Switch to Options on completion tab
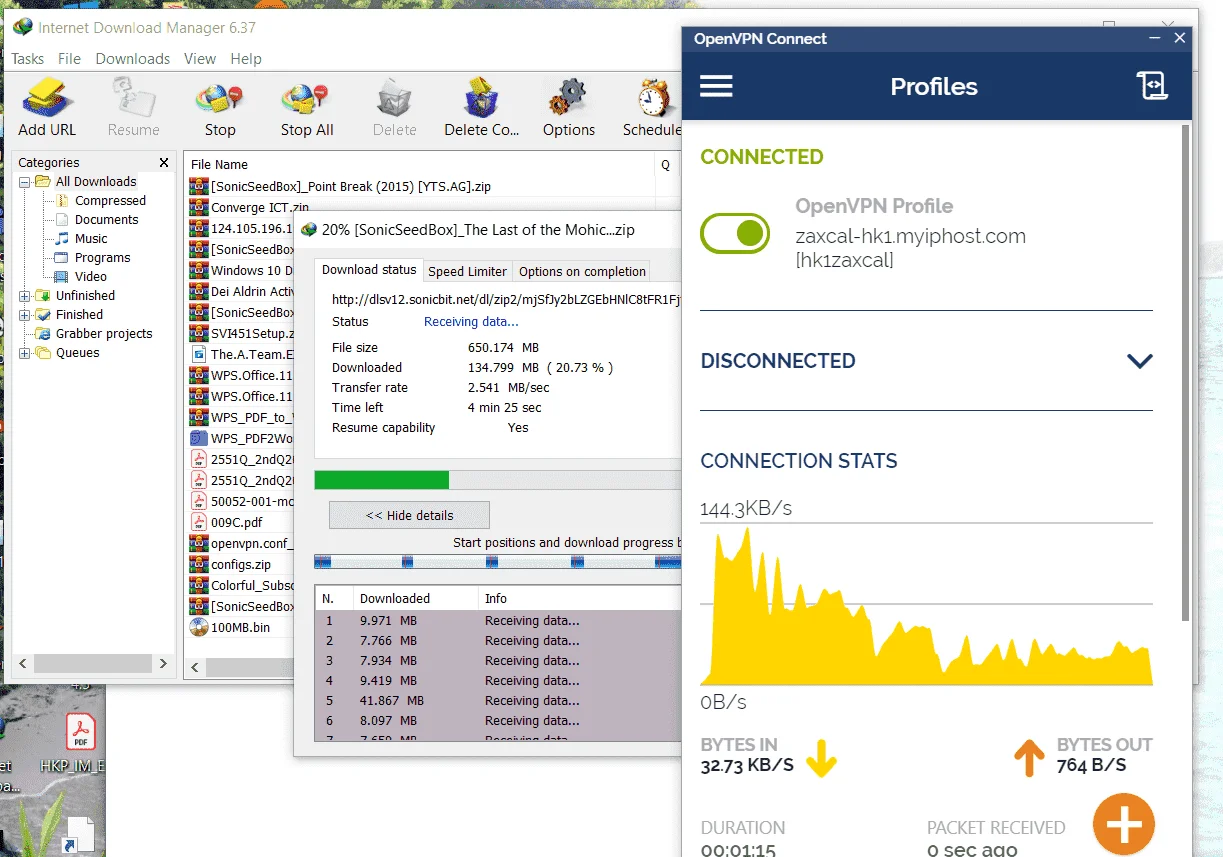This screenshot has width=1223, height=857. (582, 271)
